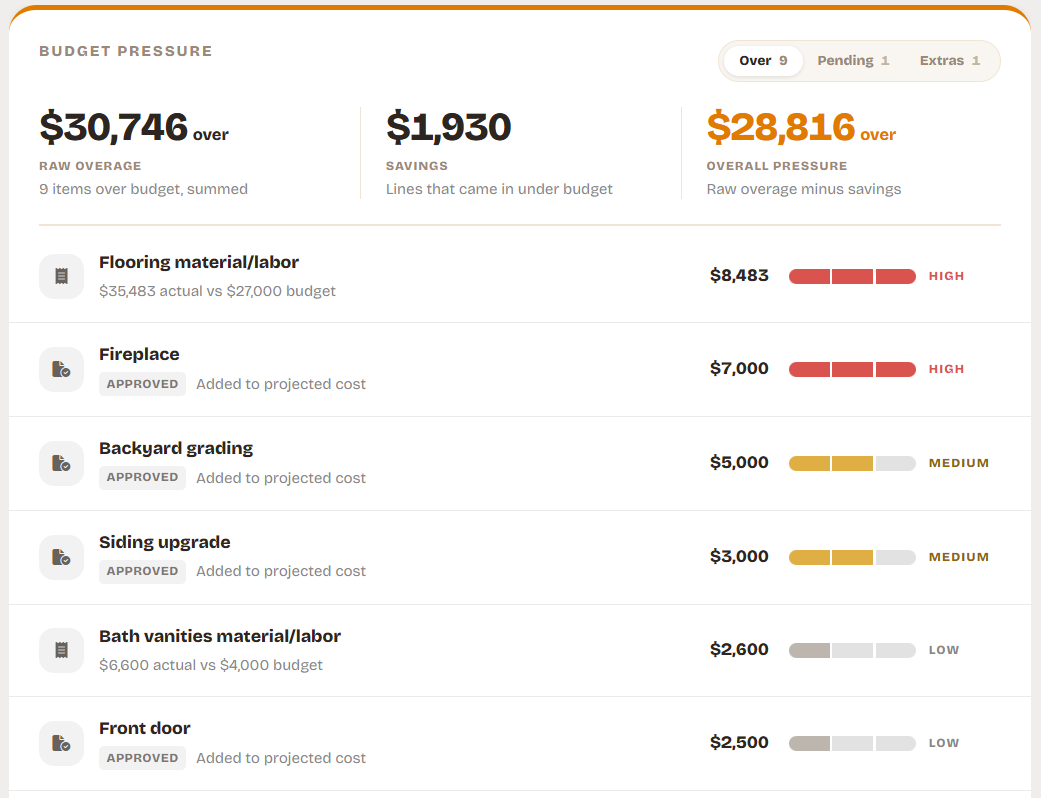Click the yellow severity bar for Siding upgrade

tap(852, 557)
